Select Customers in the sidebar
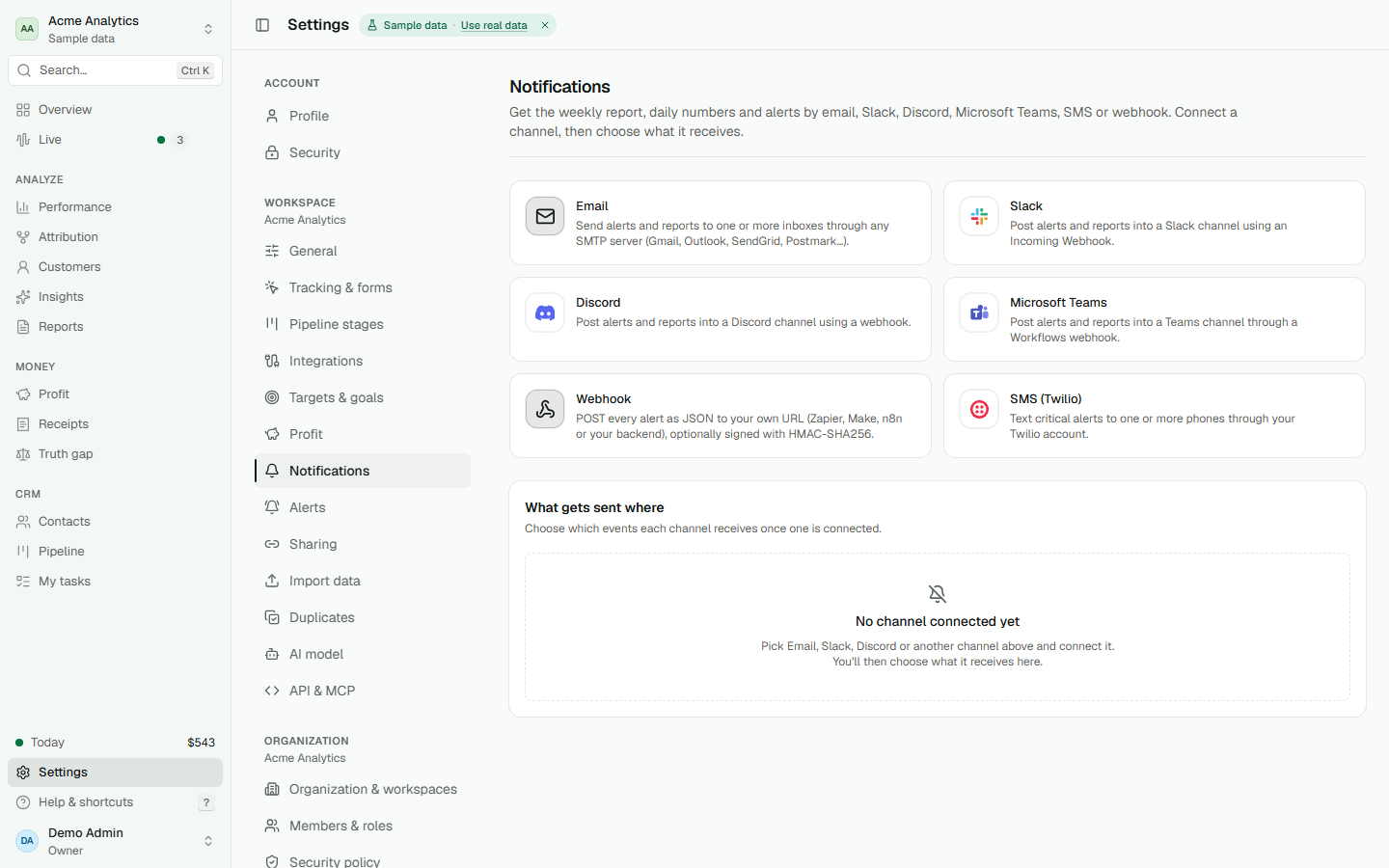This screenshot has width=1389, height=868. tap(115, 267)
